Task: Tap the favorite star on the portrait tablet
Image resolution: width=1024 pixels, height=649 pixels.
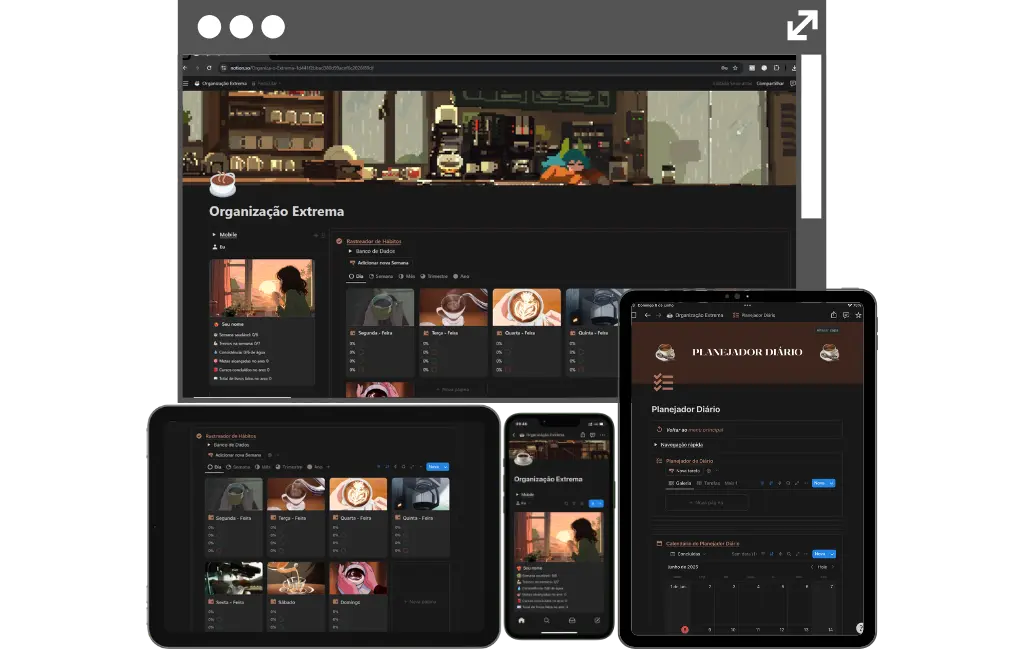Action: [858, 315]
